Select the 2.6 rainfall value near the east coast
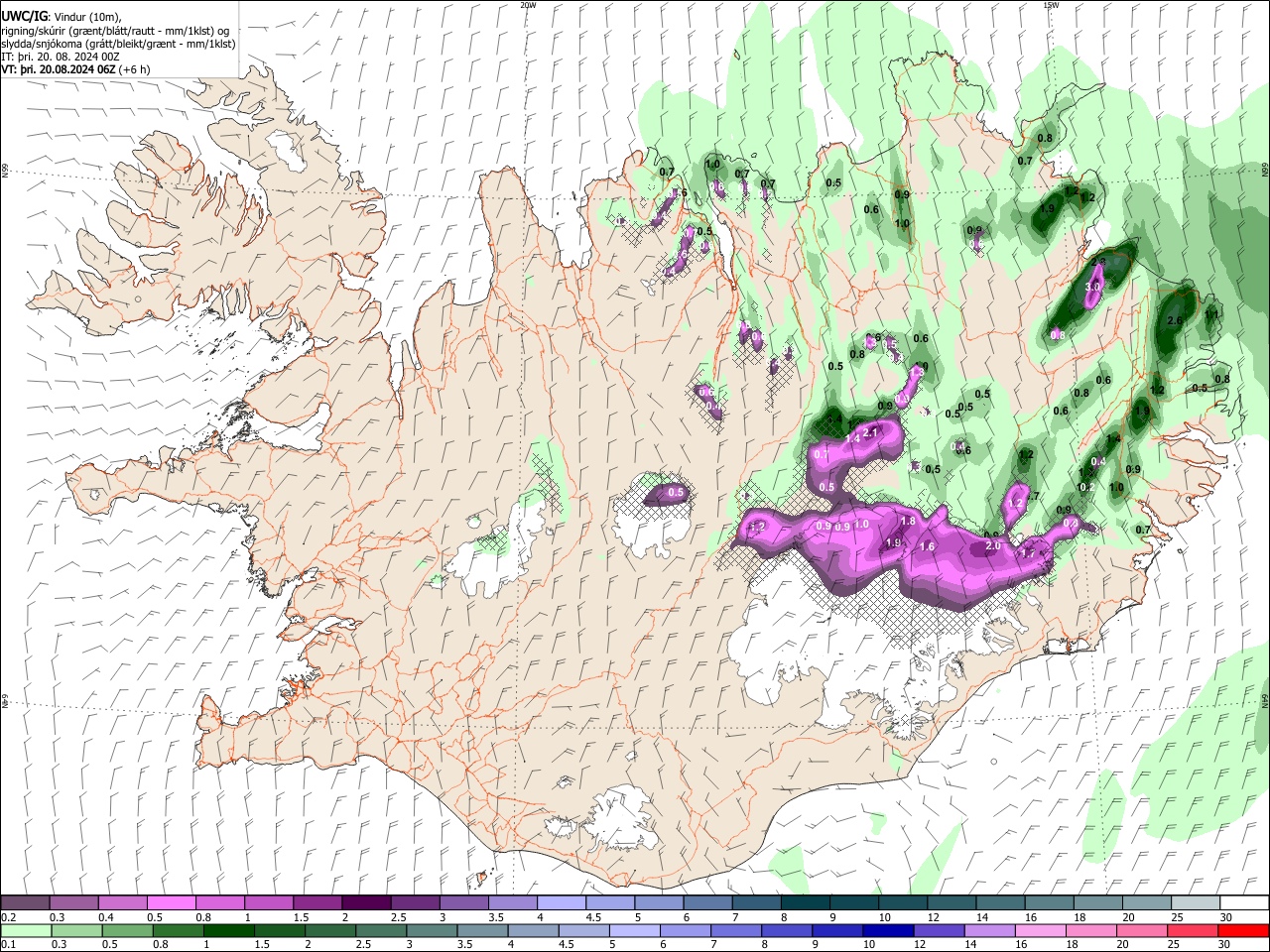1270x952 pixels. [x=1175, y=320]
